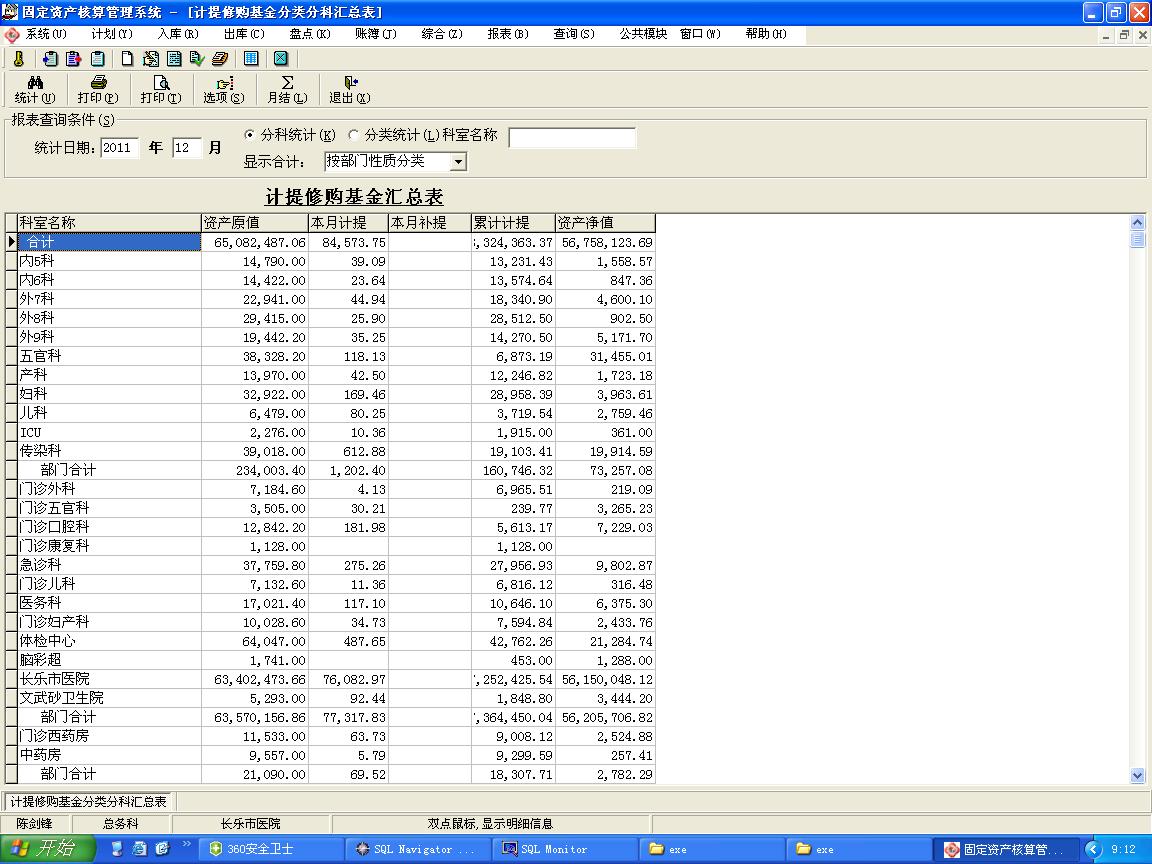This screenshot has height=864, width=1152.
Task: Open the 选项(S) options button
Action: 223,90
